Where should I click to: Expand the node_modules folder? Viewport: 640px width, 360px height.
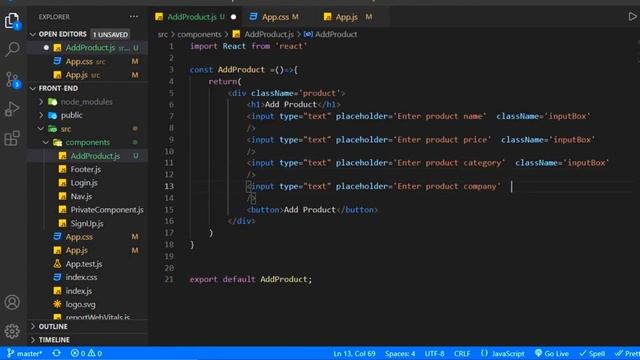[86, 102]
